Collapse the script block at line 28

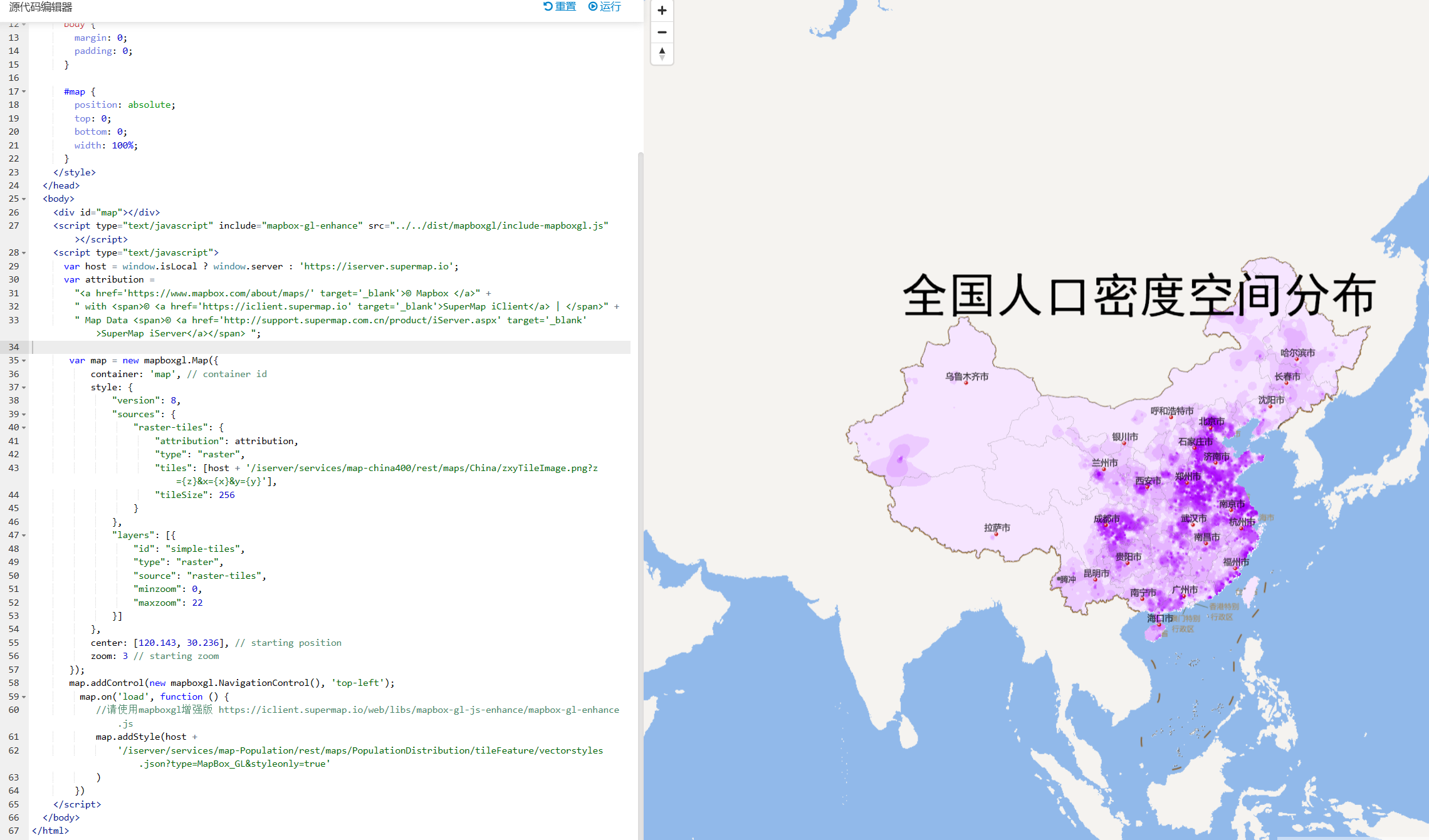click(x=23, y=252)
